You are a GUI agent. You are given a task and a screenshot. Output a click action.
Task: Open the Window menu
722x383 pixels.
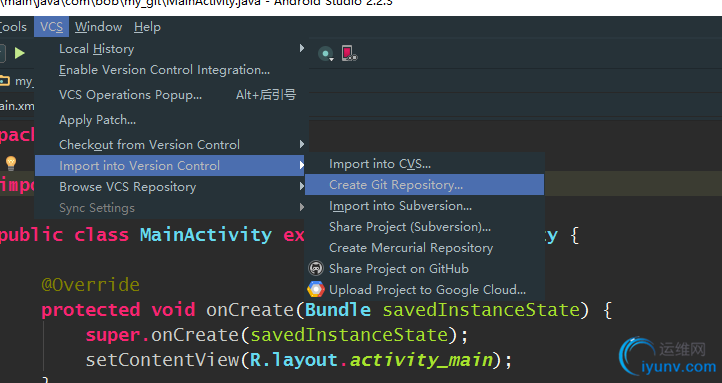pos(99,27)
